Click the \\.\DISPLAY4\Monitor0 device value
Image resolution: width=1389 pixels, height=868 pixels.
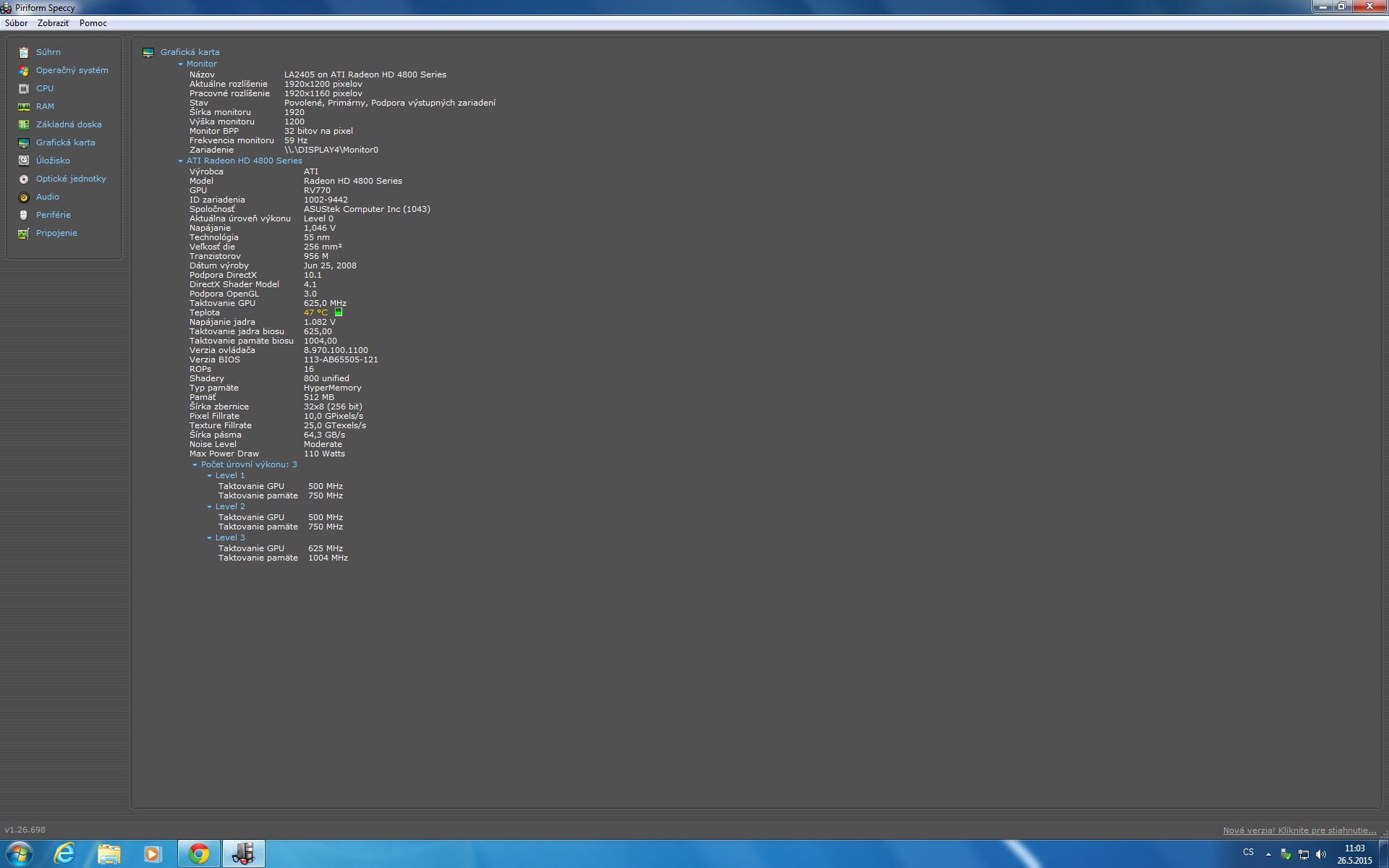point(331,150)
